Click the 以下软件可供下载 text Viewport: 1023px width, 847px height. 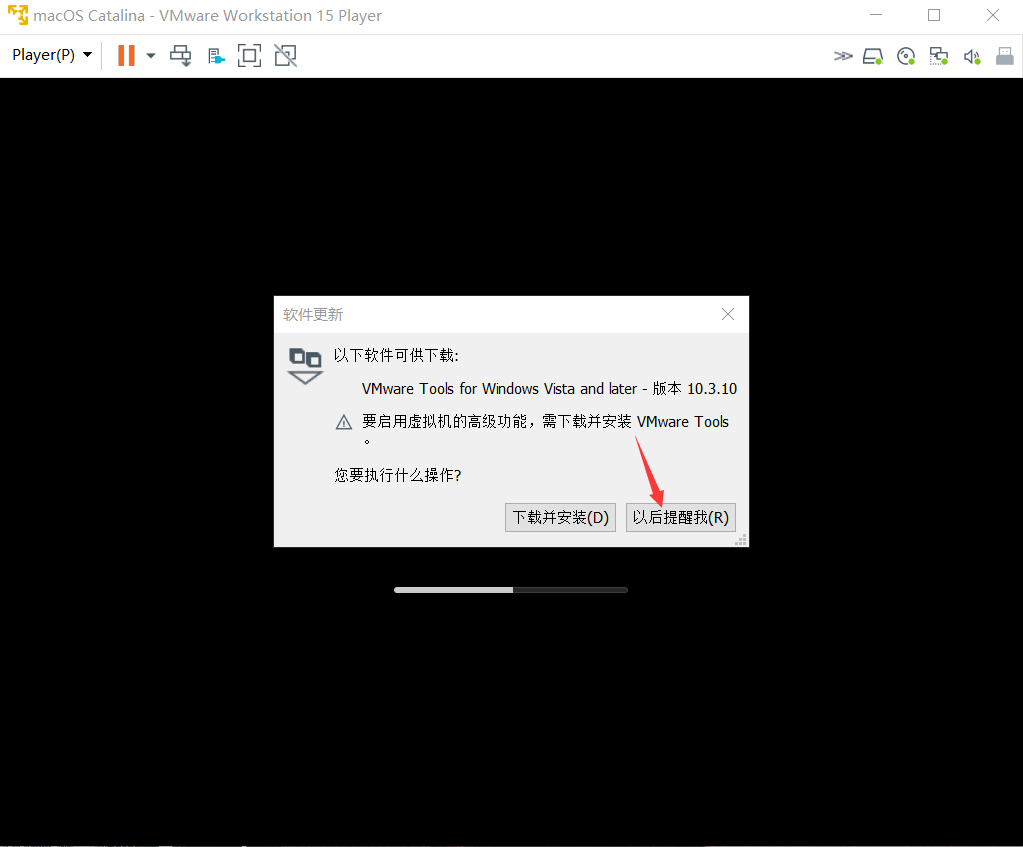click(x=396, y=356)
